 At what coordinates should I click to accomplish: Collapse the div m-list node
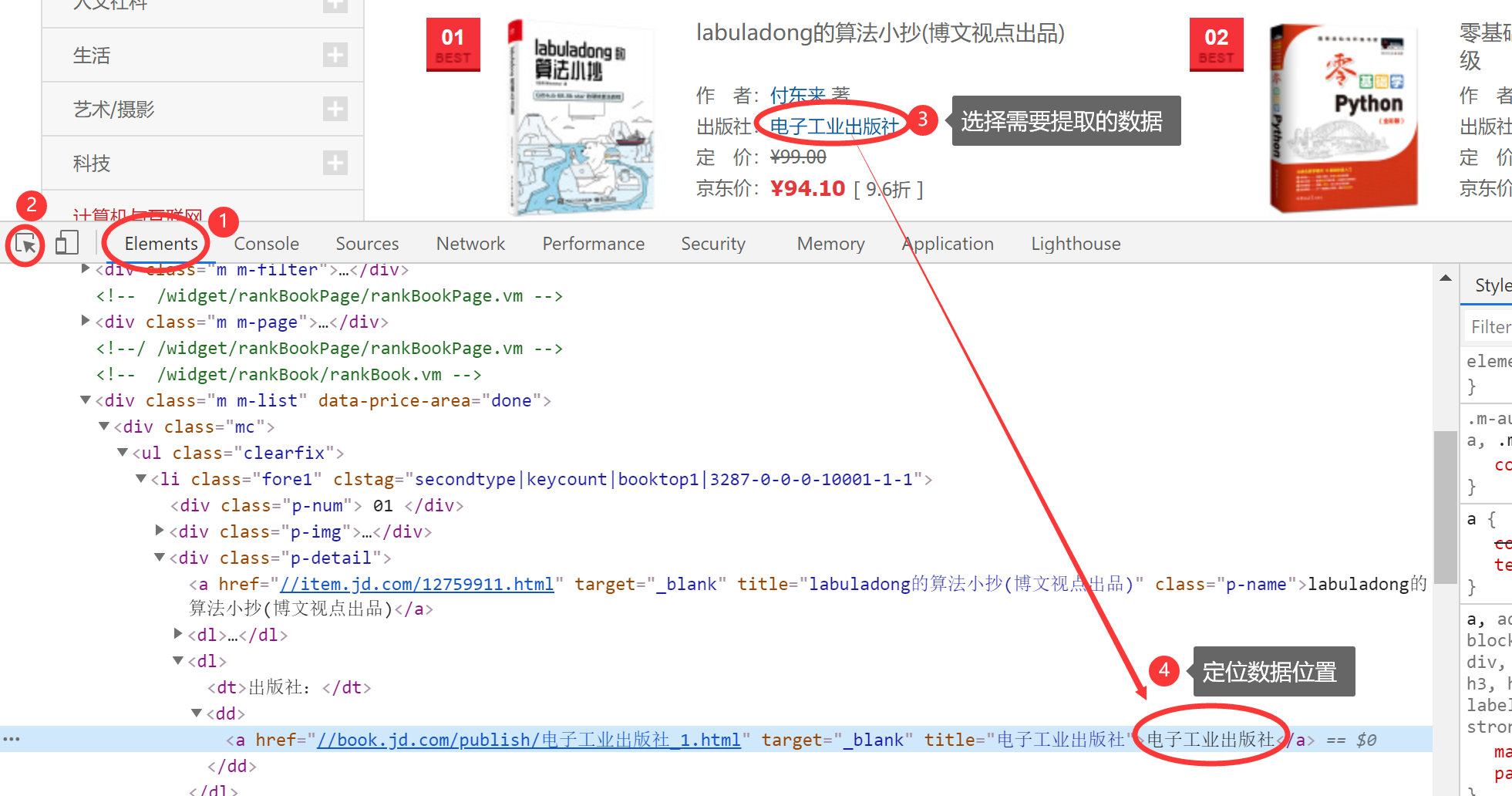coord(86,400)
